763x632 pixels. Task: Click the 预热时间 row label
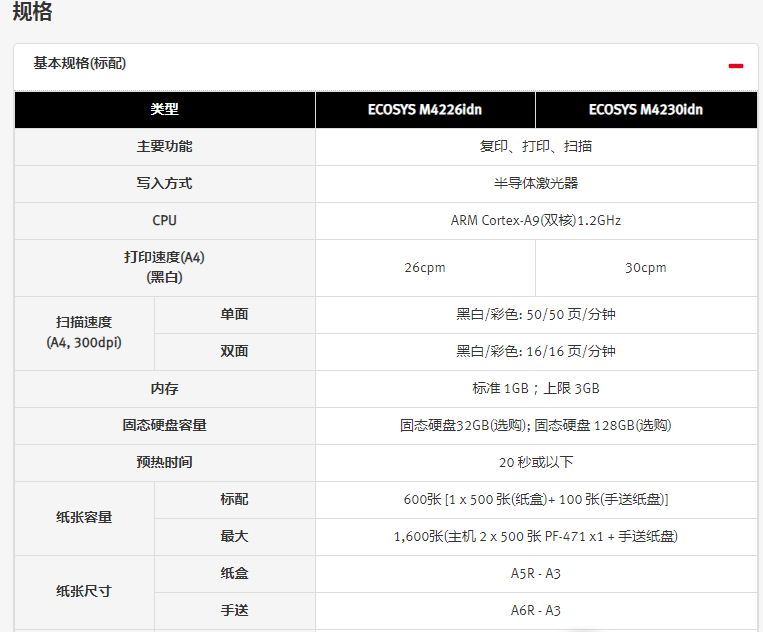pyautogui.click(x=164, y=462)
